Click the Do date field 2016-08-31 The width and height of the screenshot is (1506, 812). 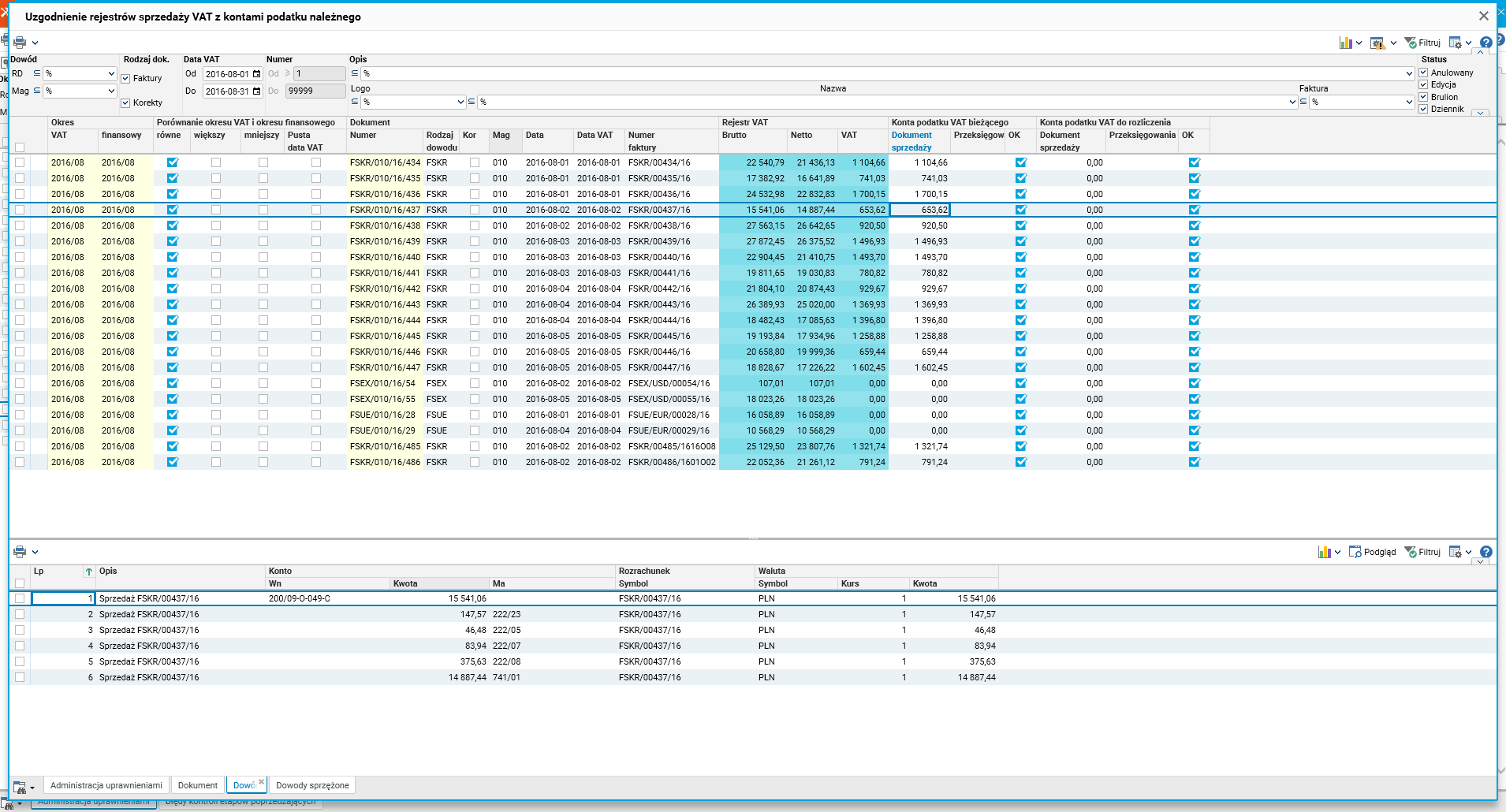click(227, 91)
